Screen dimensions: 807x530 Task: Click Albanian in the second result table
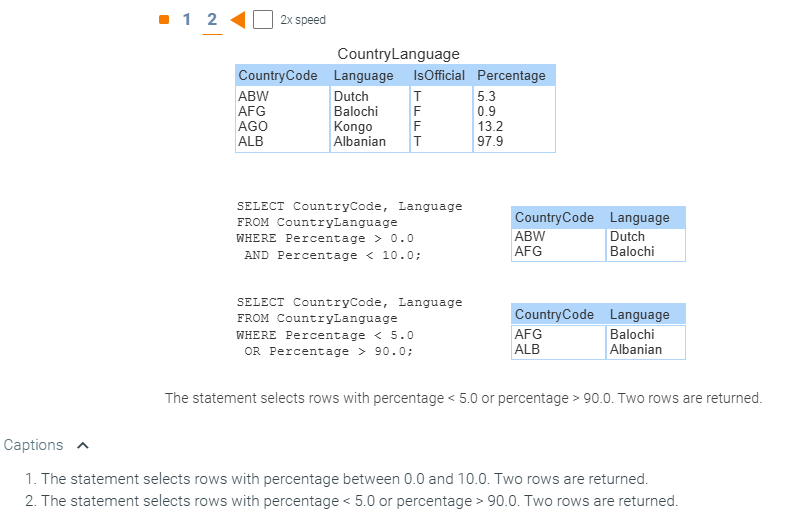pyautogui.click(x=636, y=350)
